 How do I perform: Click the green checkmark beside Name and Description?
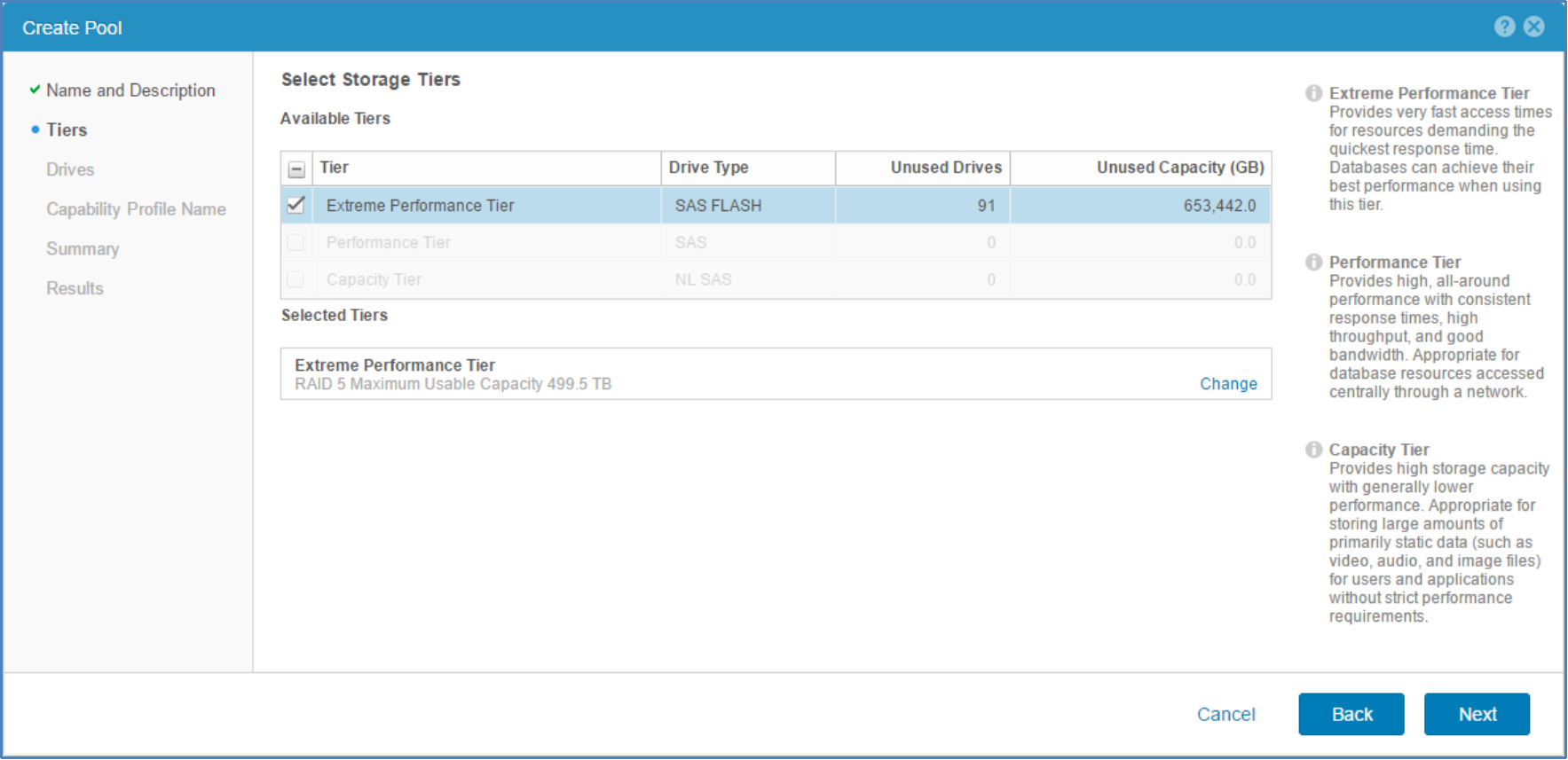pos(35,90)
